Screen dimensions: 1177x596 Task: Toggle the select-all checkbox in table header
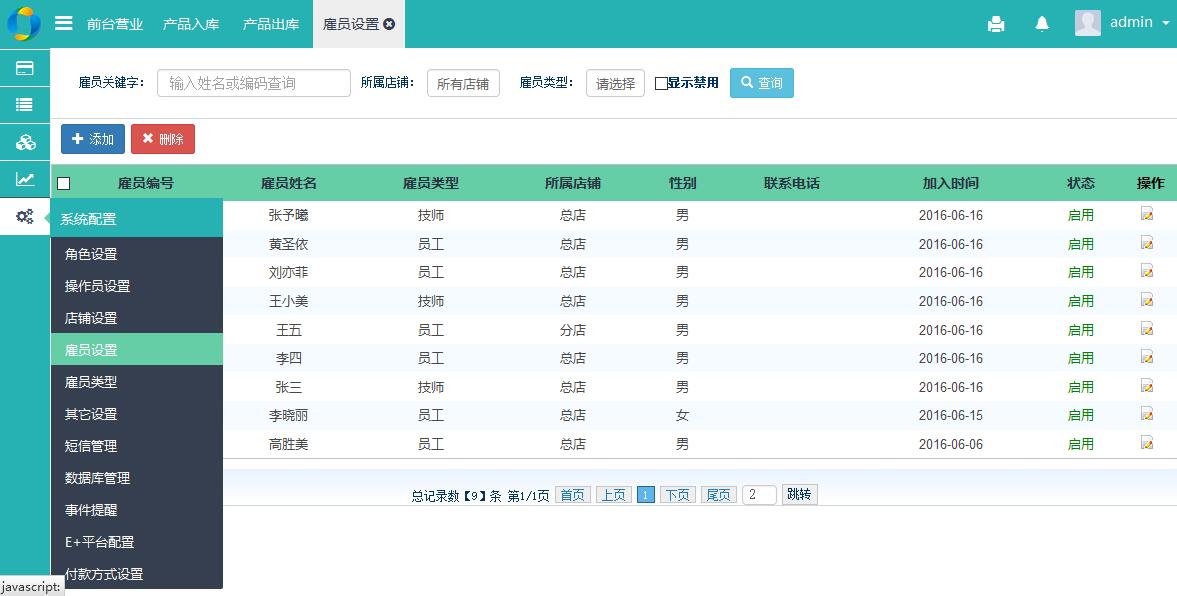pos(64,183)
